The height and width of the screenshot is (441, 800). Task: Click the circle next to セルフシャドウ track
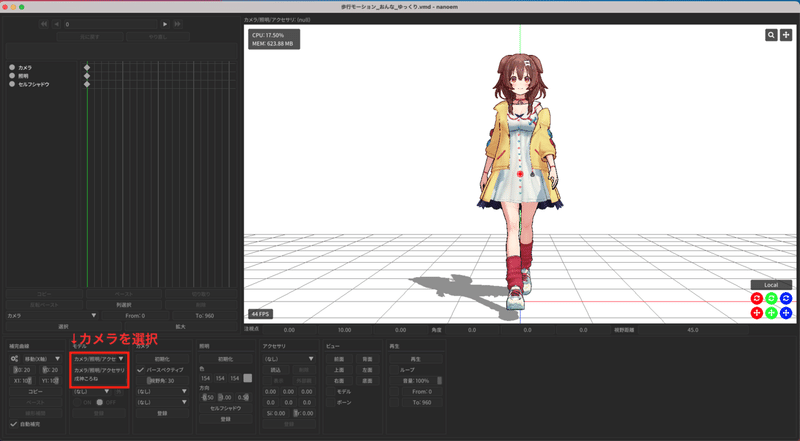point(12,84)
